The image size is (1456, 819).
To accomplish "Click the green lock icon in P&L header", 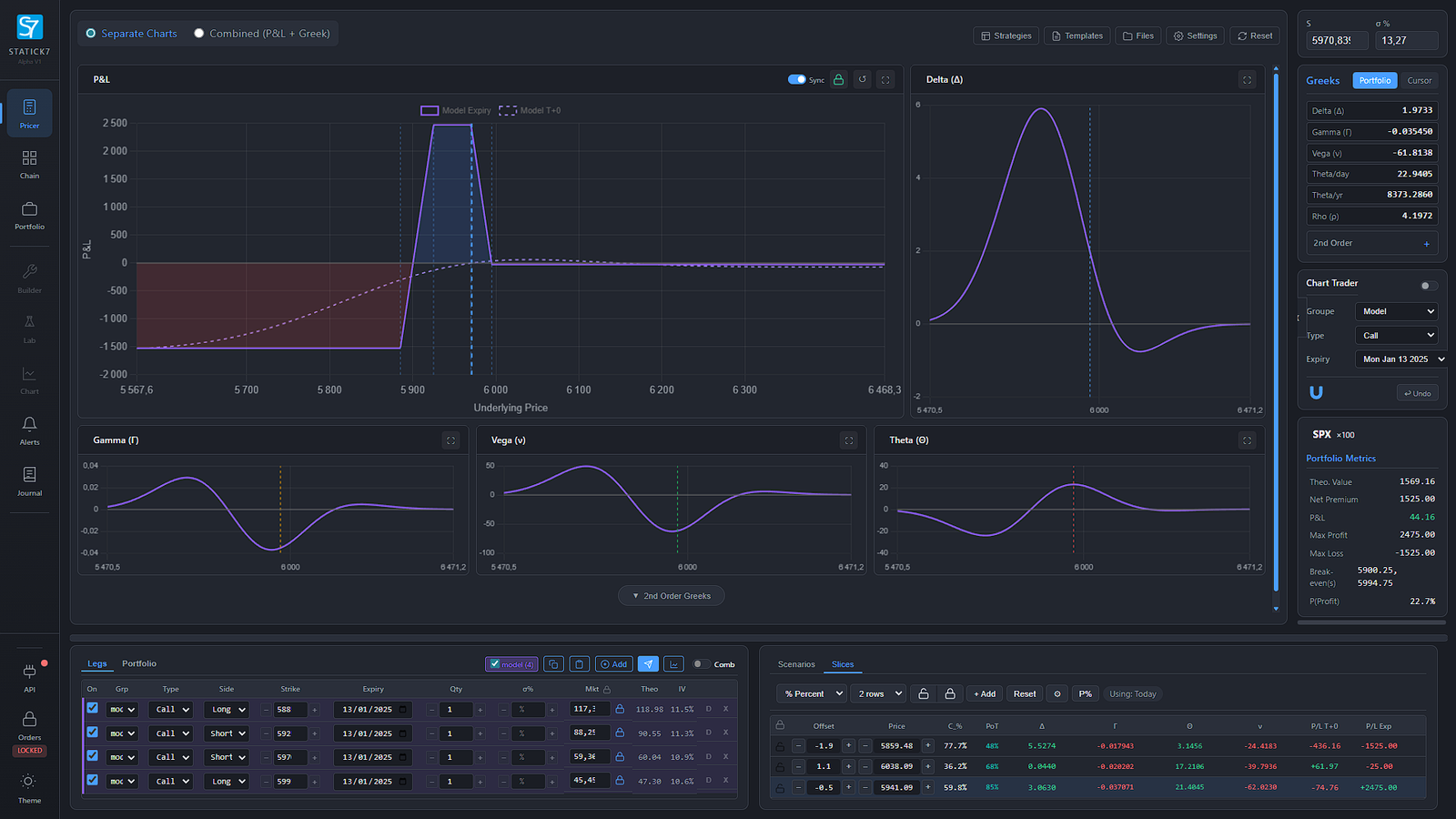I will pyautogui.click(x=838, y=80).
